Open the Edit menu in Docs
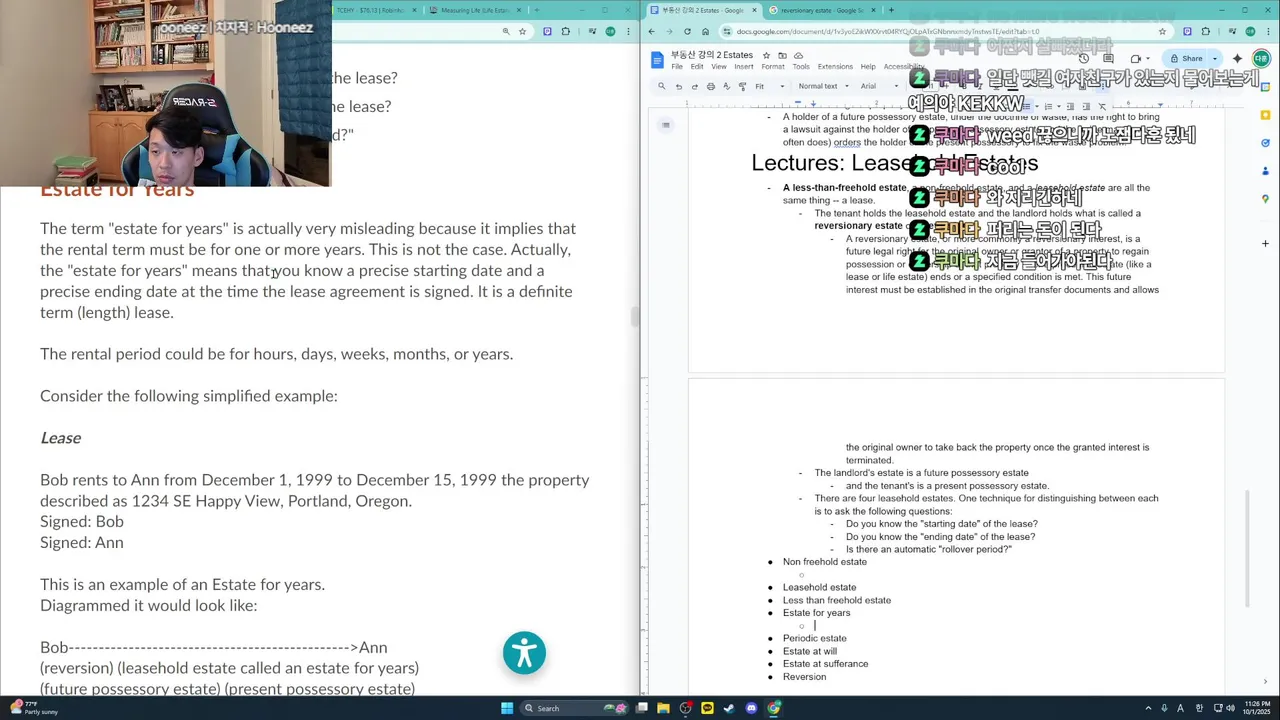The height and width of the screenshot is (720, 1280). tap(697, 67)
